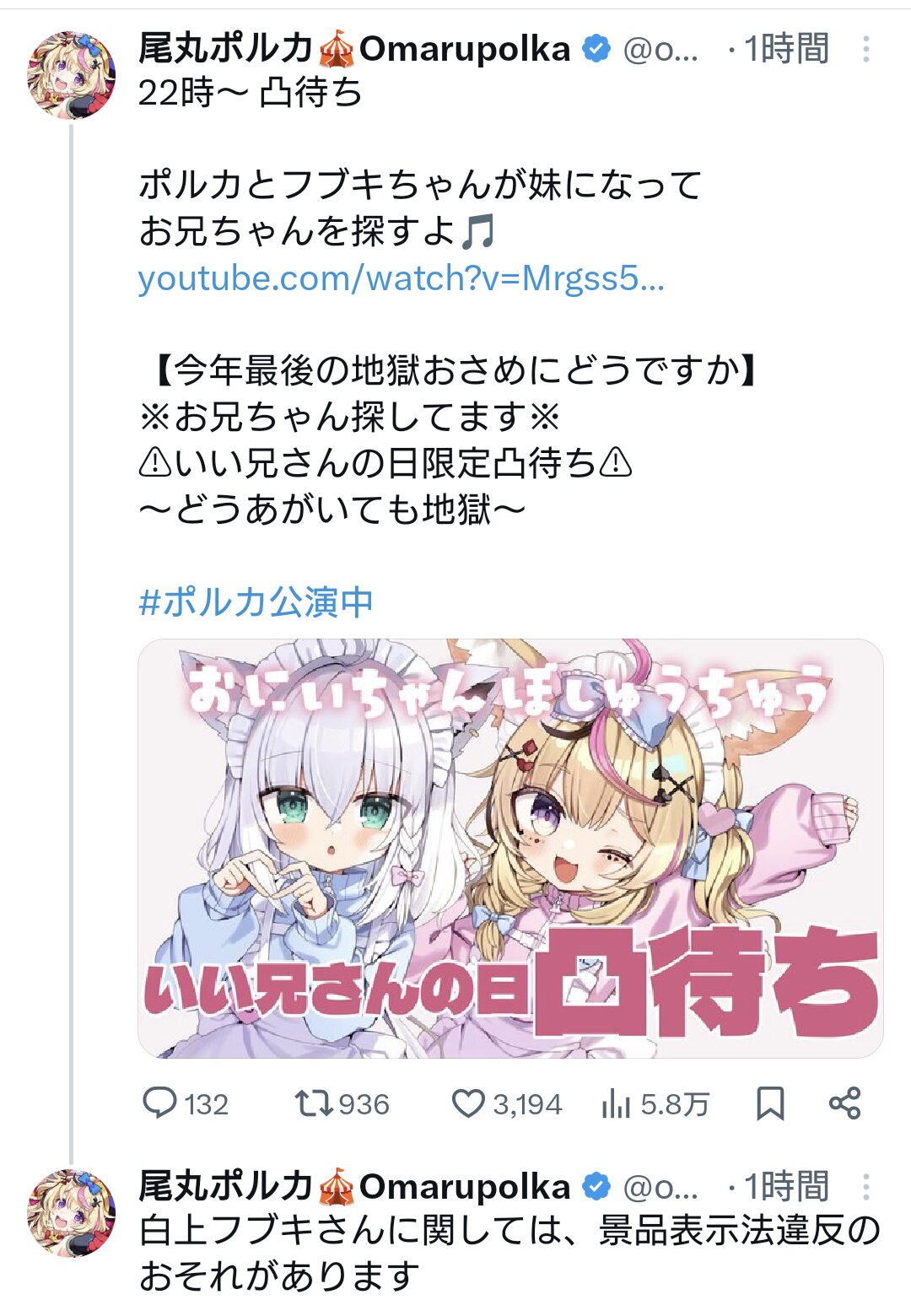
Task: Open the second tweet's three-dot menu
Action: [865, 1186]
